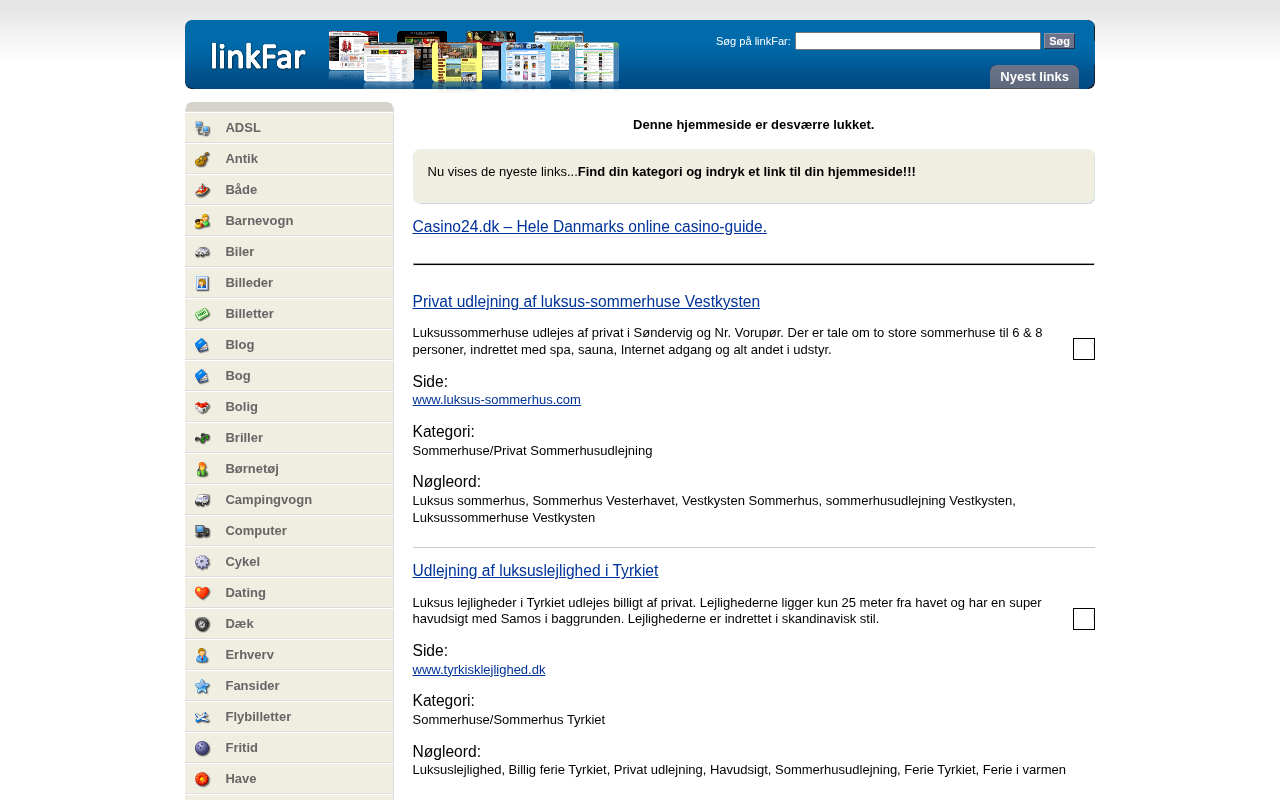Click the Bog book icon
Screen dimensions: 1280x800
click(203, 376)
